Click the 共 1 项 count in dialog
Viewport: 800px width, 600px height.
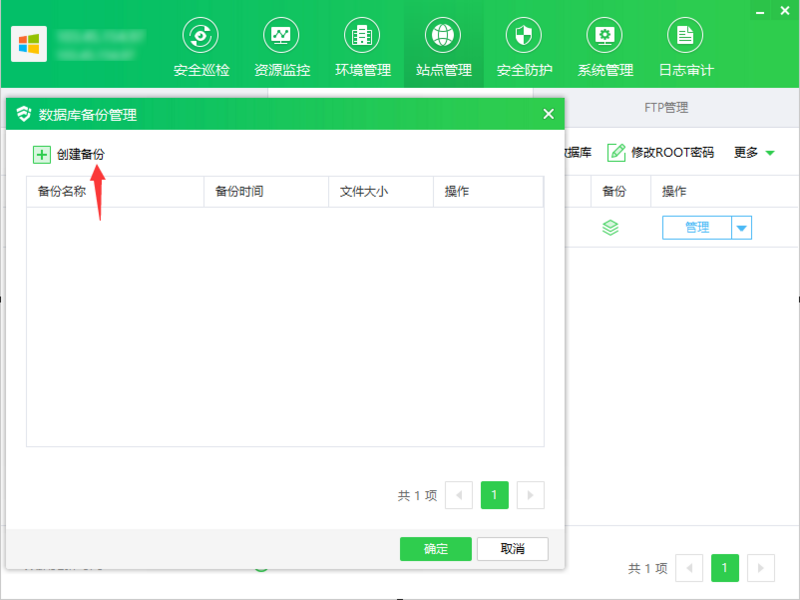(x=417, y=495)
